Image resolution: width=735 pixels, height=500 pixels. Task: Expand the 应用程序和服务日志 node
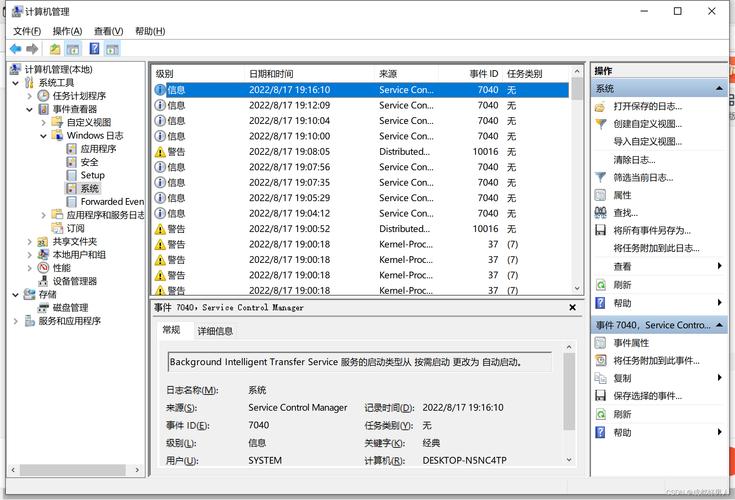(x=44, y=215)
